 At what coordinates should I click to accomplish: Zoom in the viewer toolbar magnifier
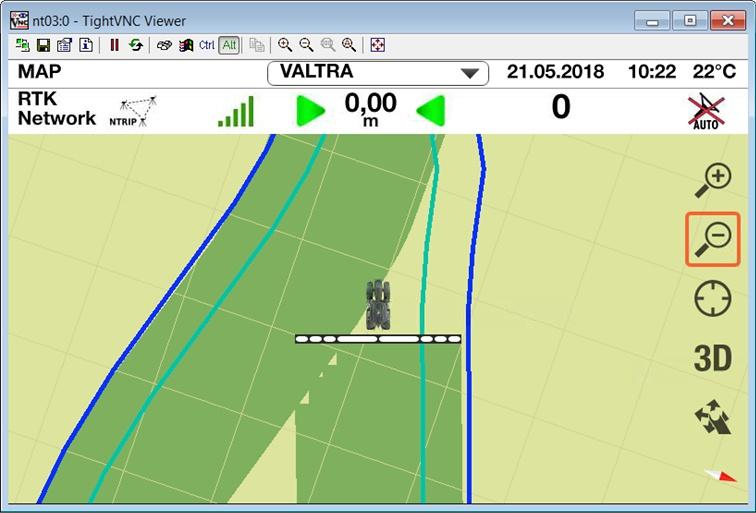pyautogui.click(x=285, y=45)
